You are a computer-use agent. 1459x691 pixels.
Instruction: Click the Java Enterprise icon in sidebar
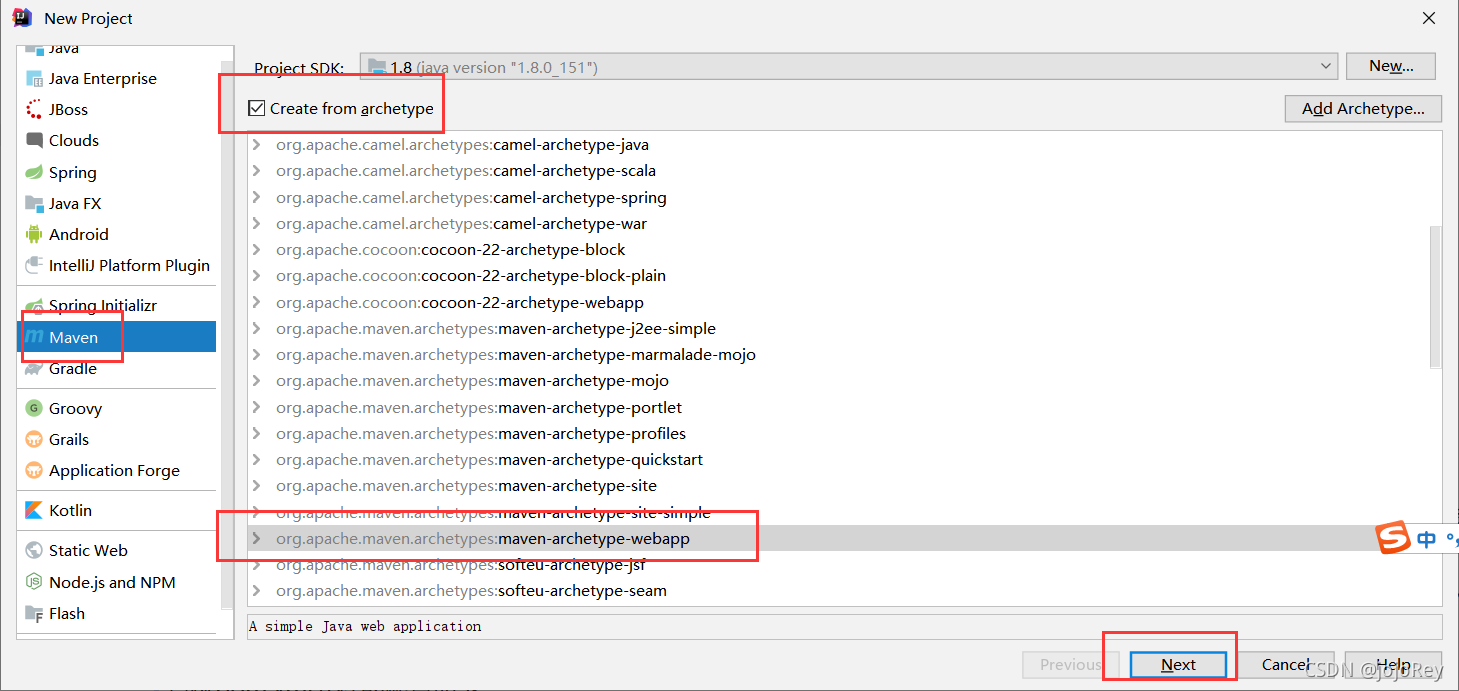point(34,79)
